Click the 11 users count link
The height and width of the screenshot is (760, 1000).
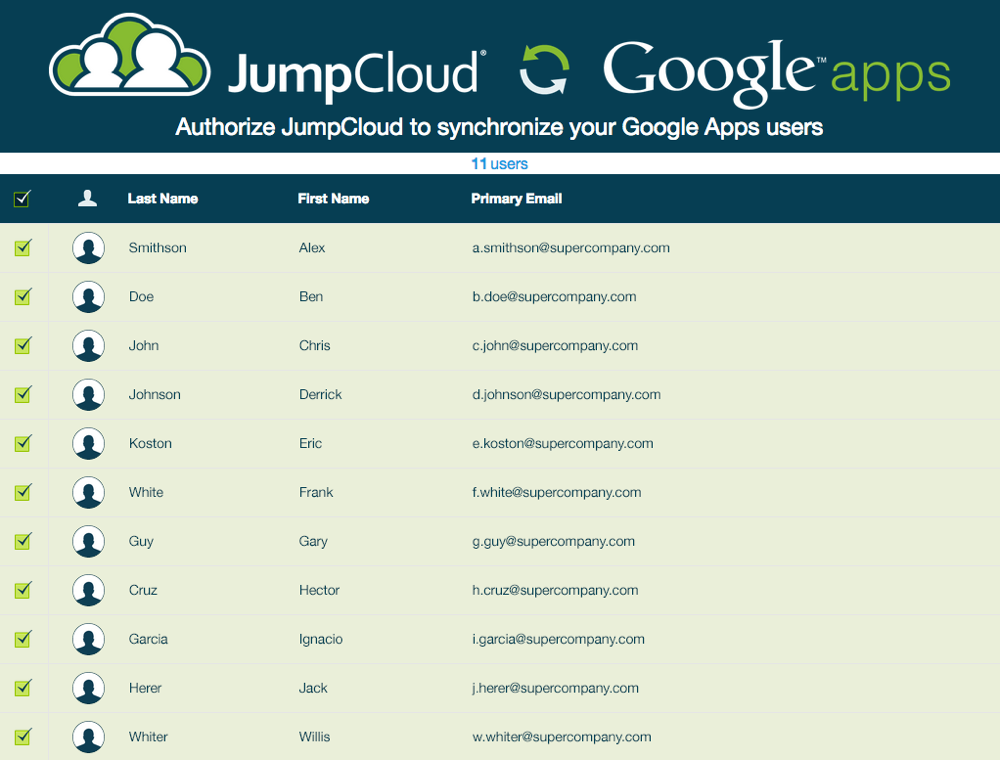tap(499, 164)
